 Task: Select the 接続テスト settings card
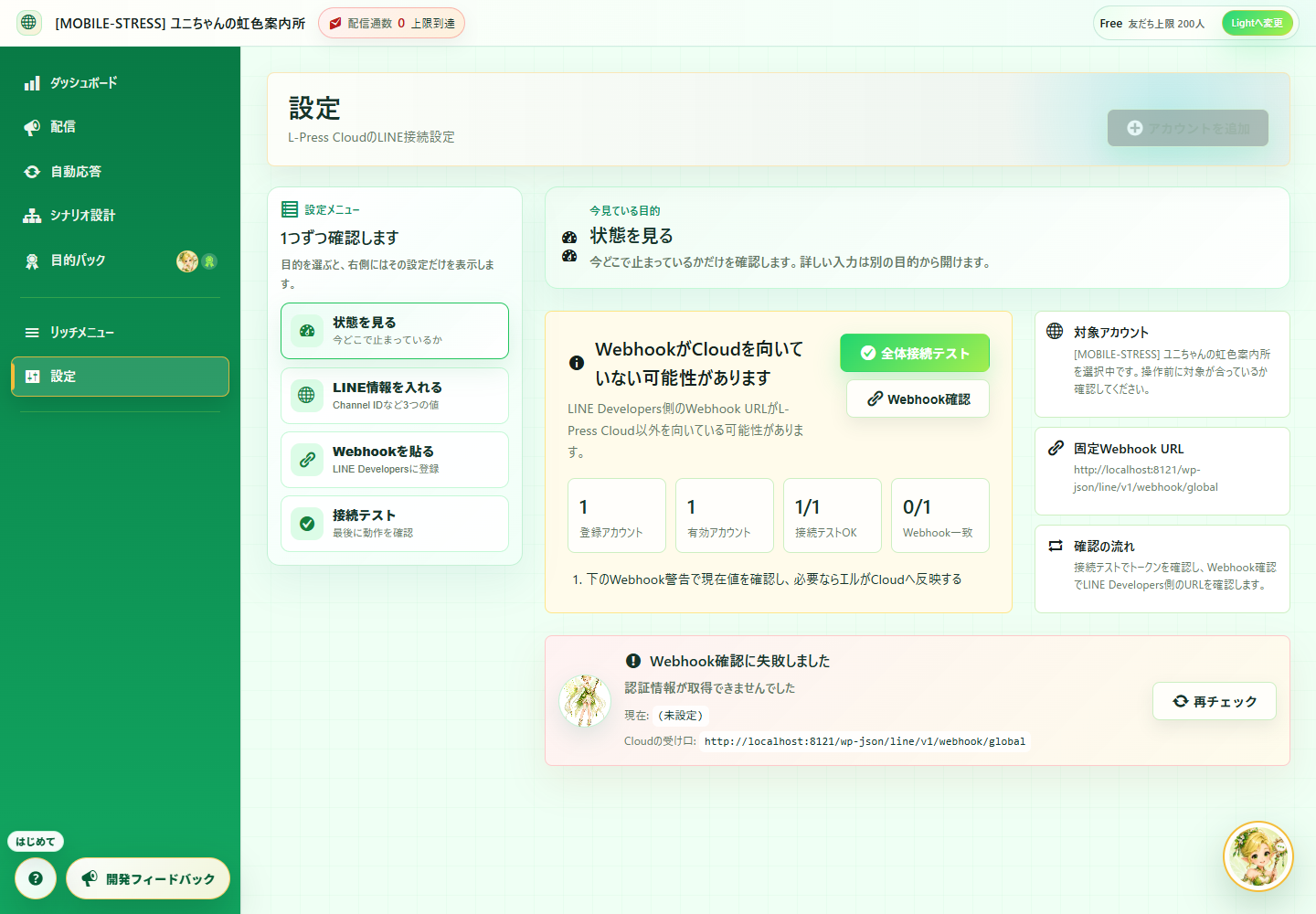(395, 524)
